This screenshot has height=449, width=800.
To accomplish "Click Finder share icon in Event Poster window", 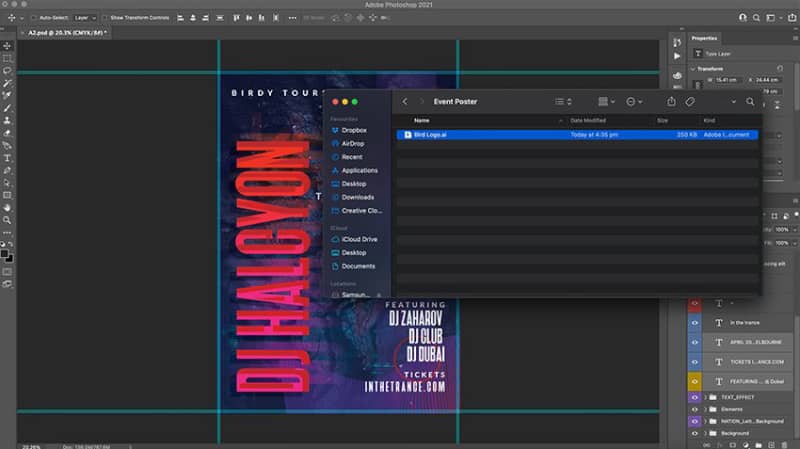I will [x=671, y=102].
